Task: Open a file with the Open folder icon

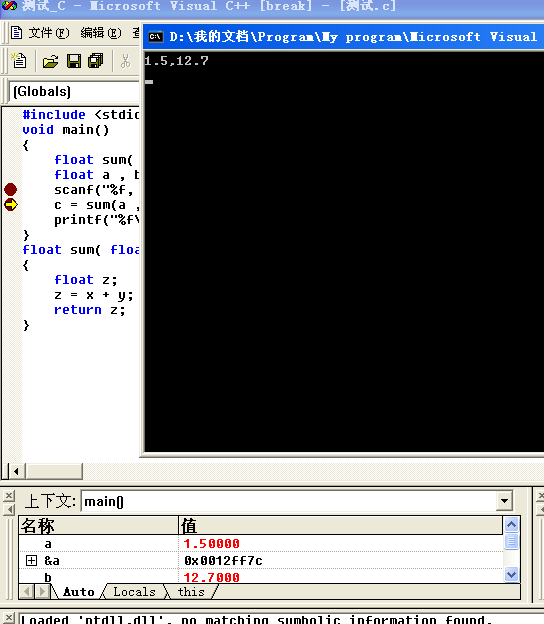Action: (x=50, y=61)
